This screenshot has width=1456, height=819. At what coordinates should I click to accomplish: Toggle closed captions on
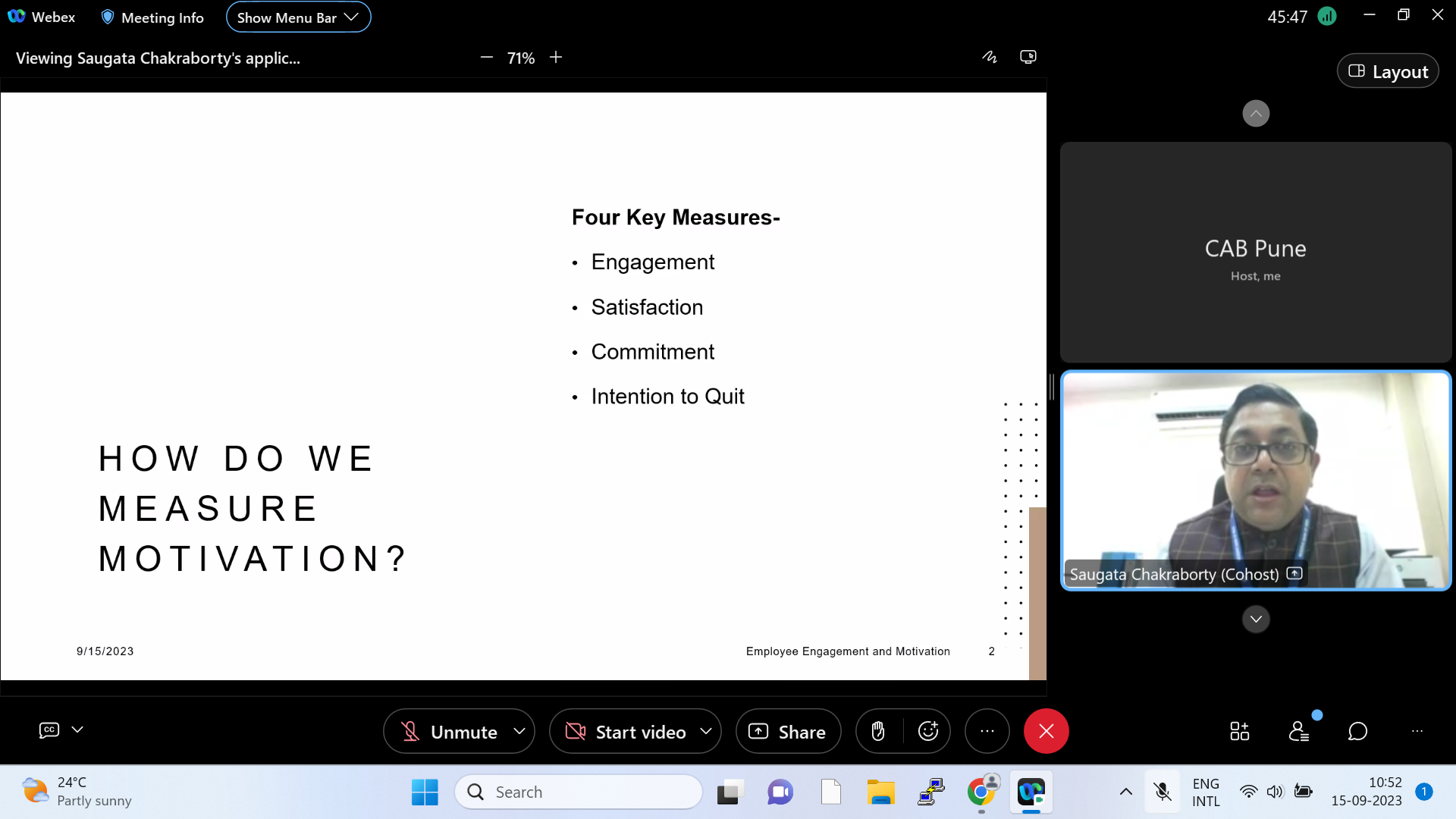pyautogui.click(x=49, y=730)
